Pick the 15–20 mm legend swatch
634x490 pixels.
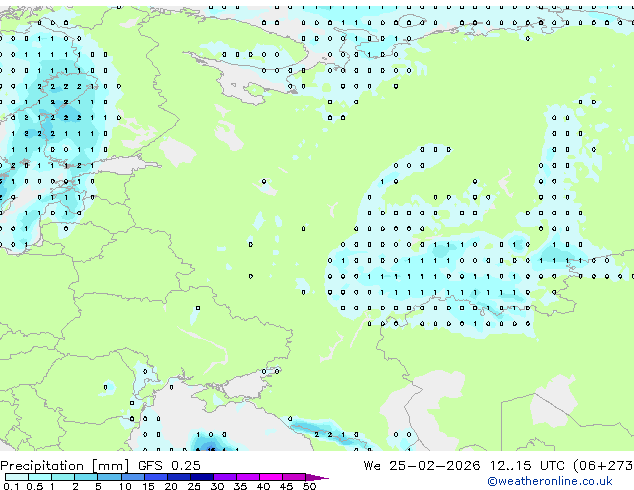(x=155, y=477)
